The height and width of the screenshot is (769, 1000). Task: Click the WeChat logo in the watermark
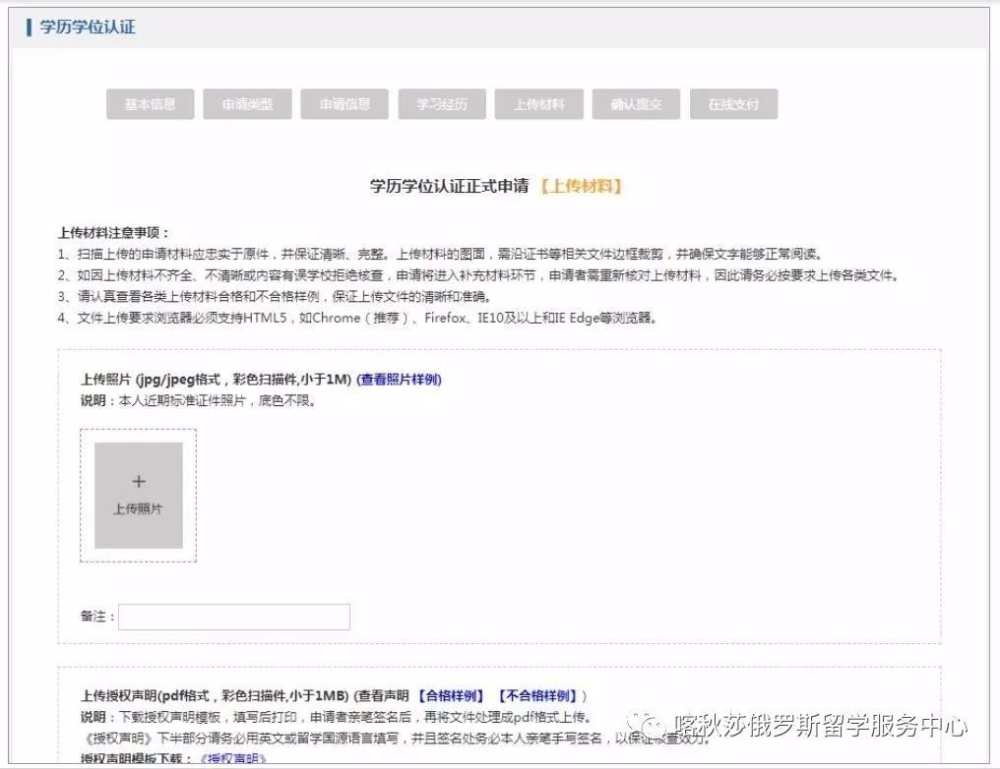point(645,725)
